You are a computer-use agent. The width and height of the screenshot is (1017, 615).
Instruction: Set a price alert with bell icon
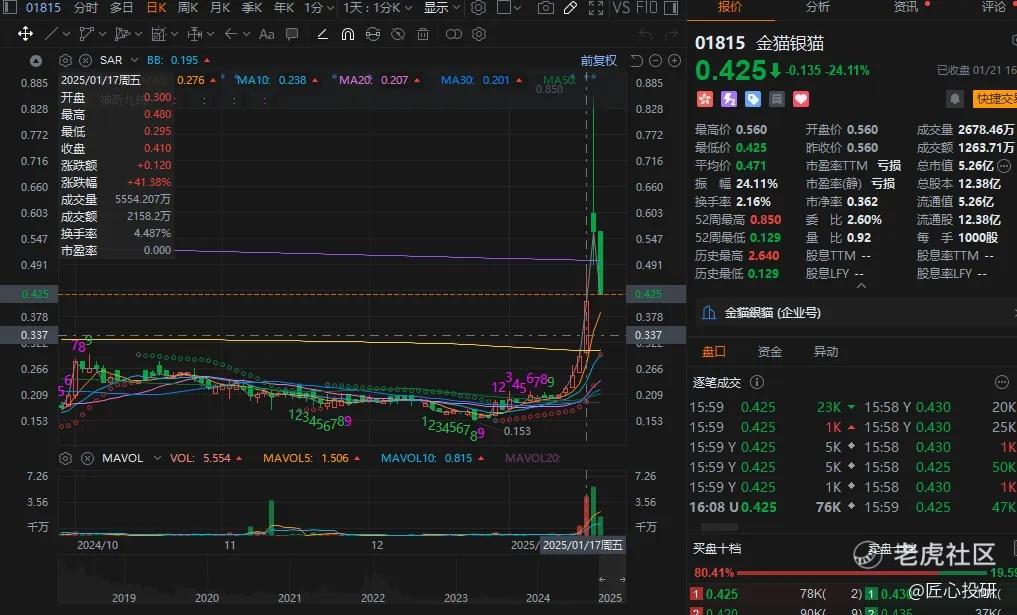(x=955, y=99)
